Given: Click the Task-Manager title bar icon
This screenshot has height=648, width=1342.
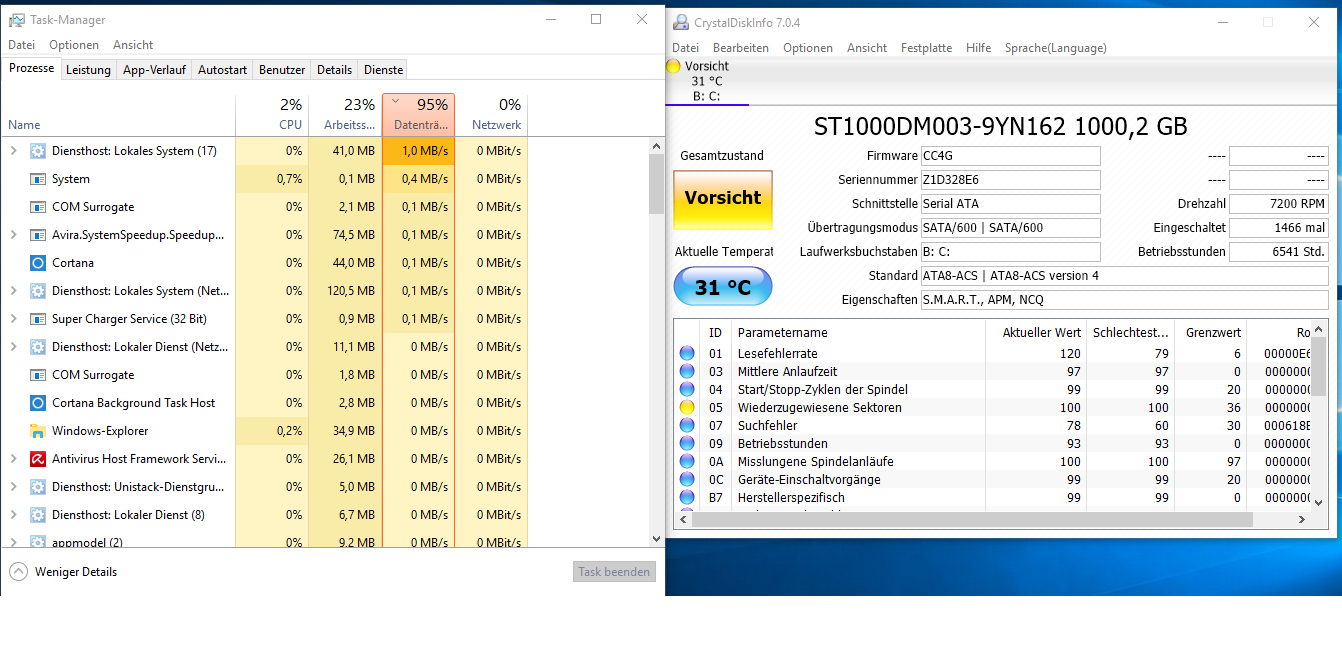Looking at the screenshot, I should click(x=17, y=20).
